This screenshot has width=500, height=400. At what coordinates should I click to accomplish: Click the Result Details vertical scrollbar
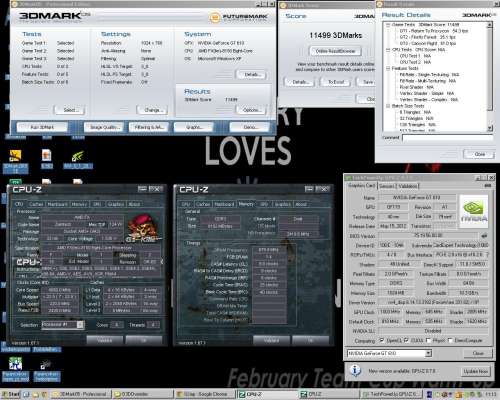(x=490, y=77)
